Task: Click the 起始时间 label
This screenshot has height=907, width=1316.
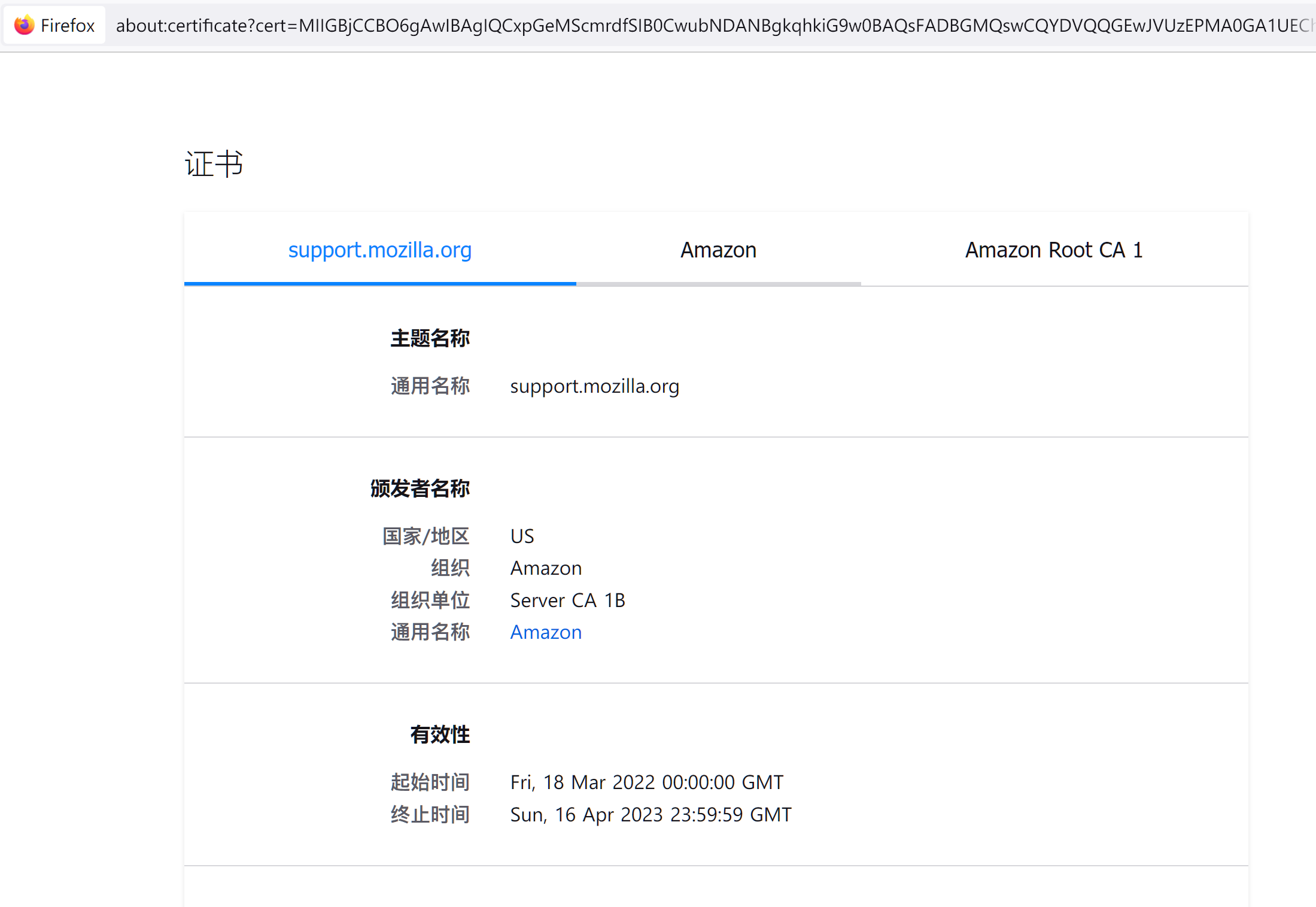Action: click(x=430, y=782)
